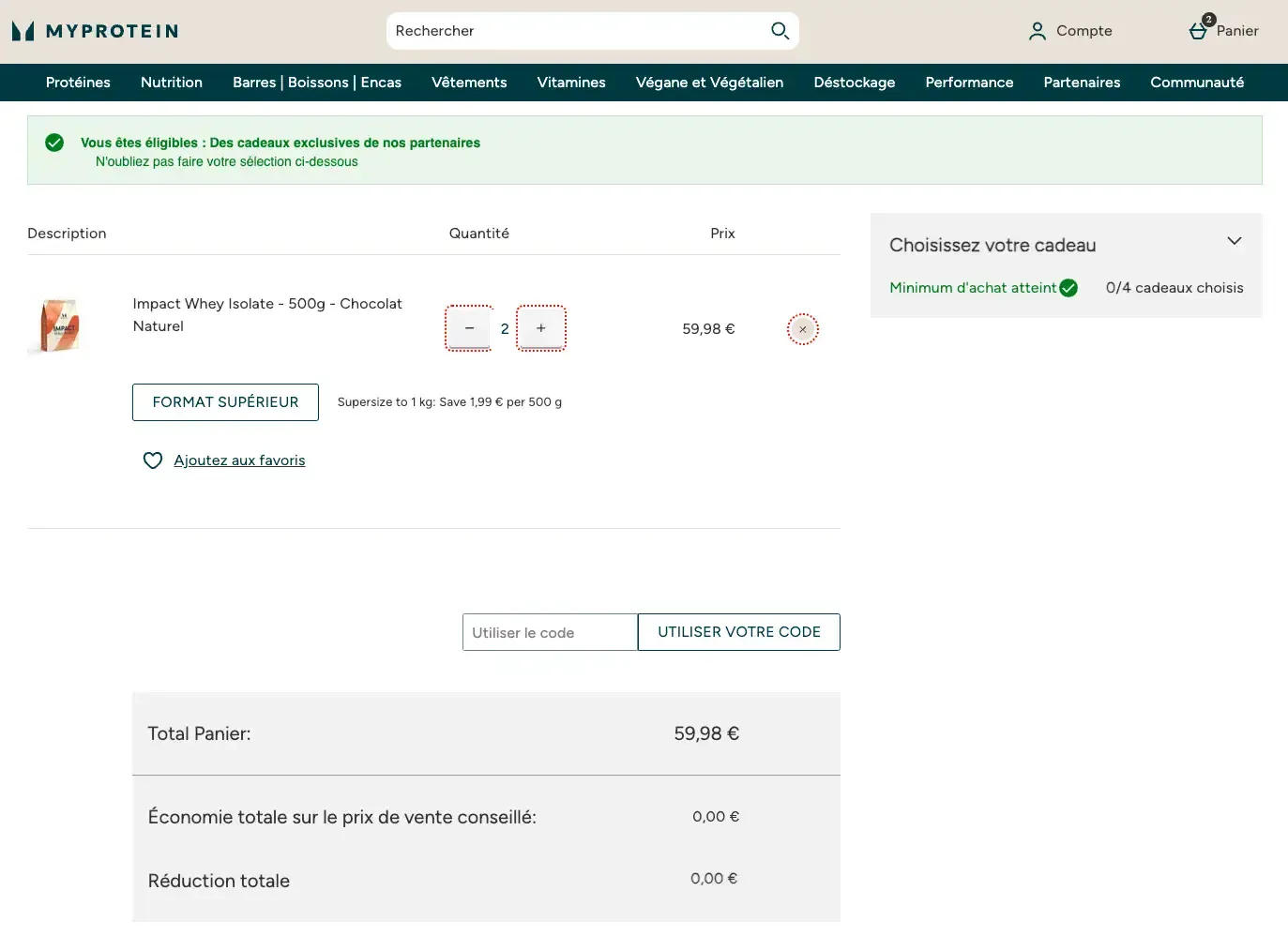This screenshot has height=936, width=1288.
Task: Click '0/4 cadeaux choisis' text
Action: point(1174,288)
